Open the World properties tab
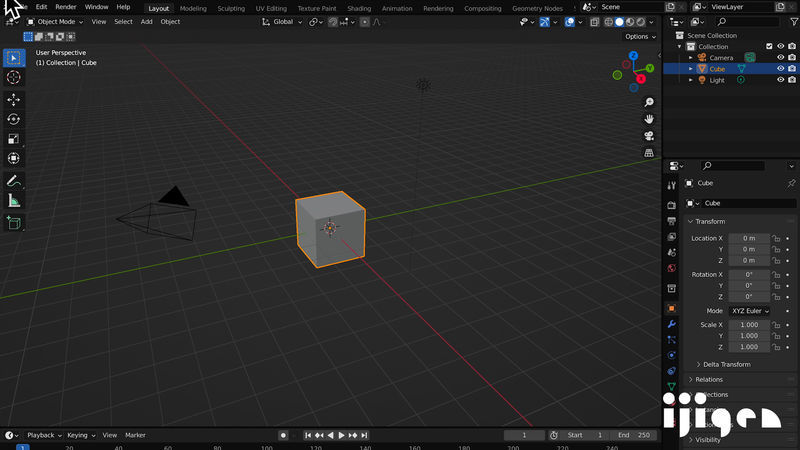 tap(671, 268)
